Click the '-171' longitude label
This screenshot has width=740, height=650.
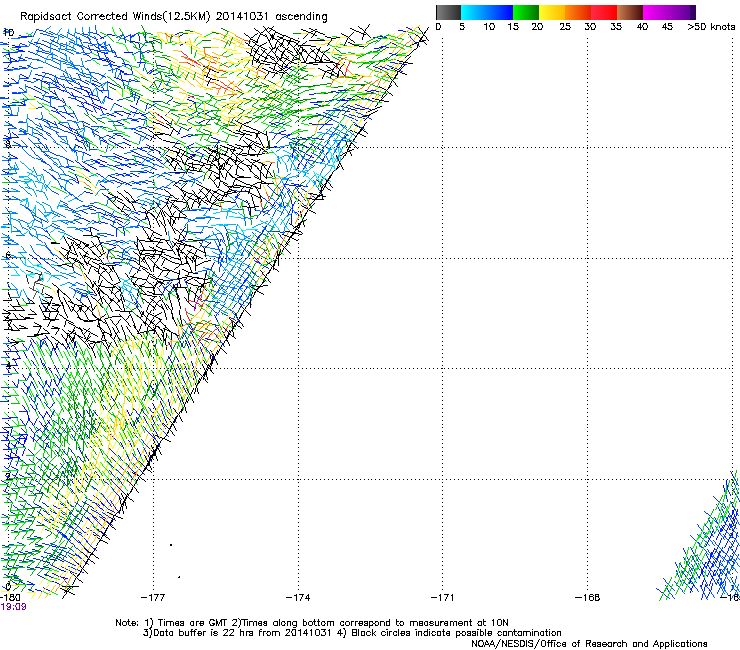tap(442, 598)
